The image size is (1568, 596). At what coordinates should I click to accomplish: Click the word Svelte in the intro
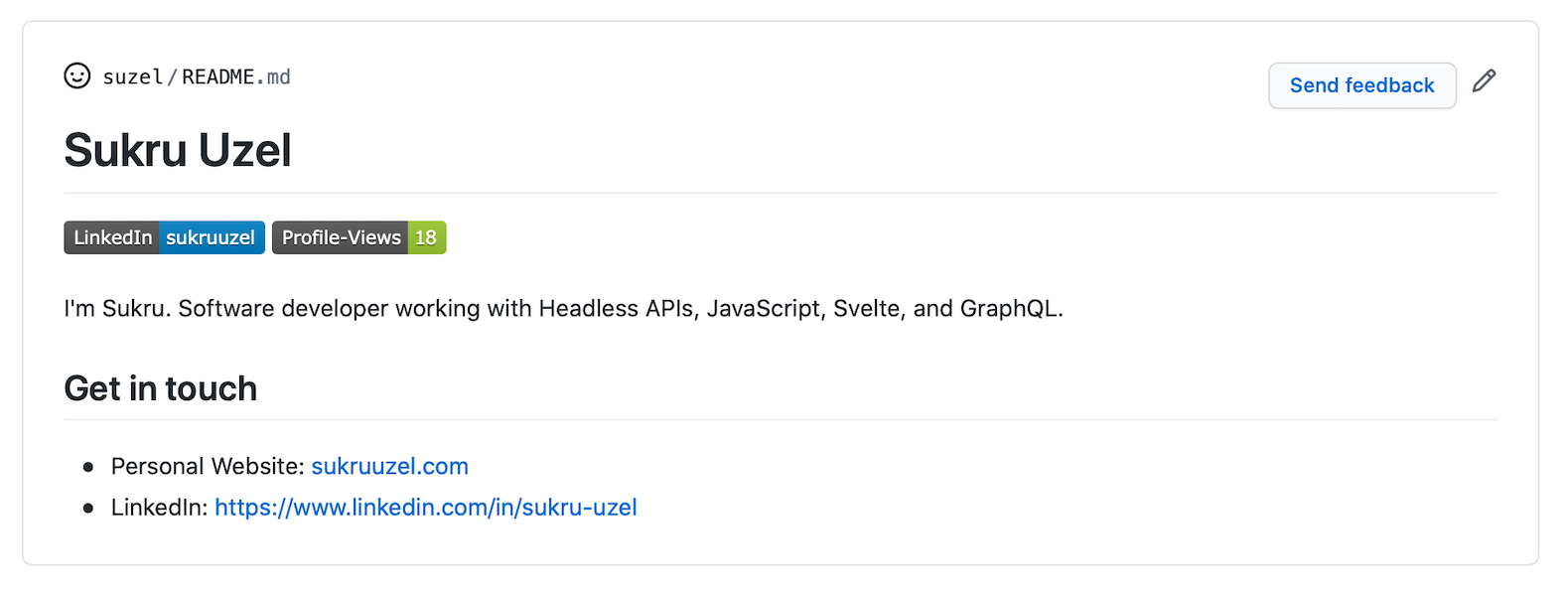click(x=867, y=309)
